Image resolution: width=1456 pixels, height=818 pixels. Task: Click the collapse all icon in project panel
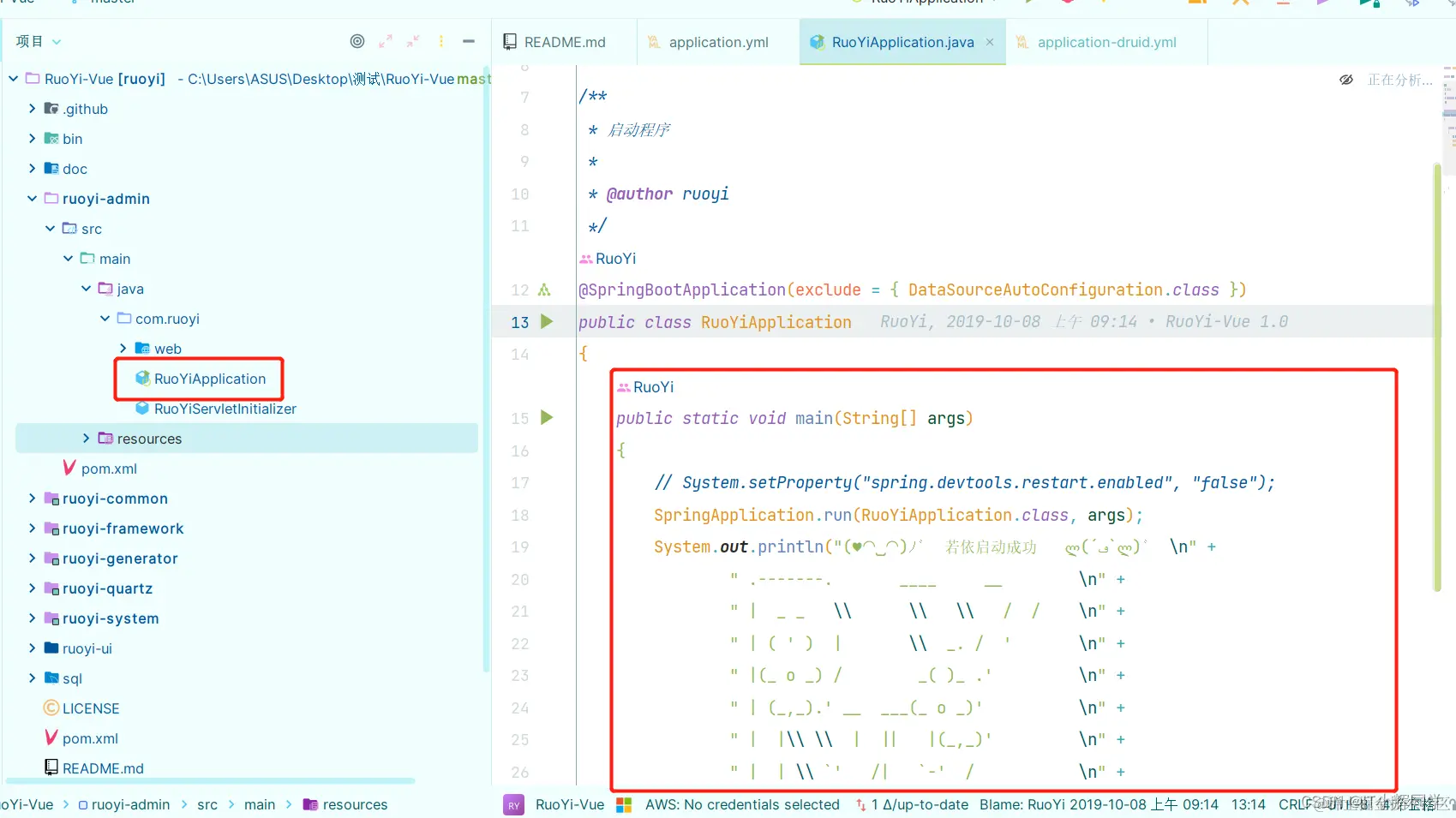[413, 41]
